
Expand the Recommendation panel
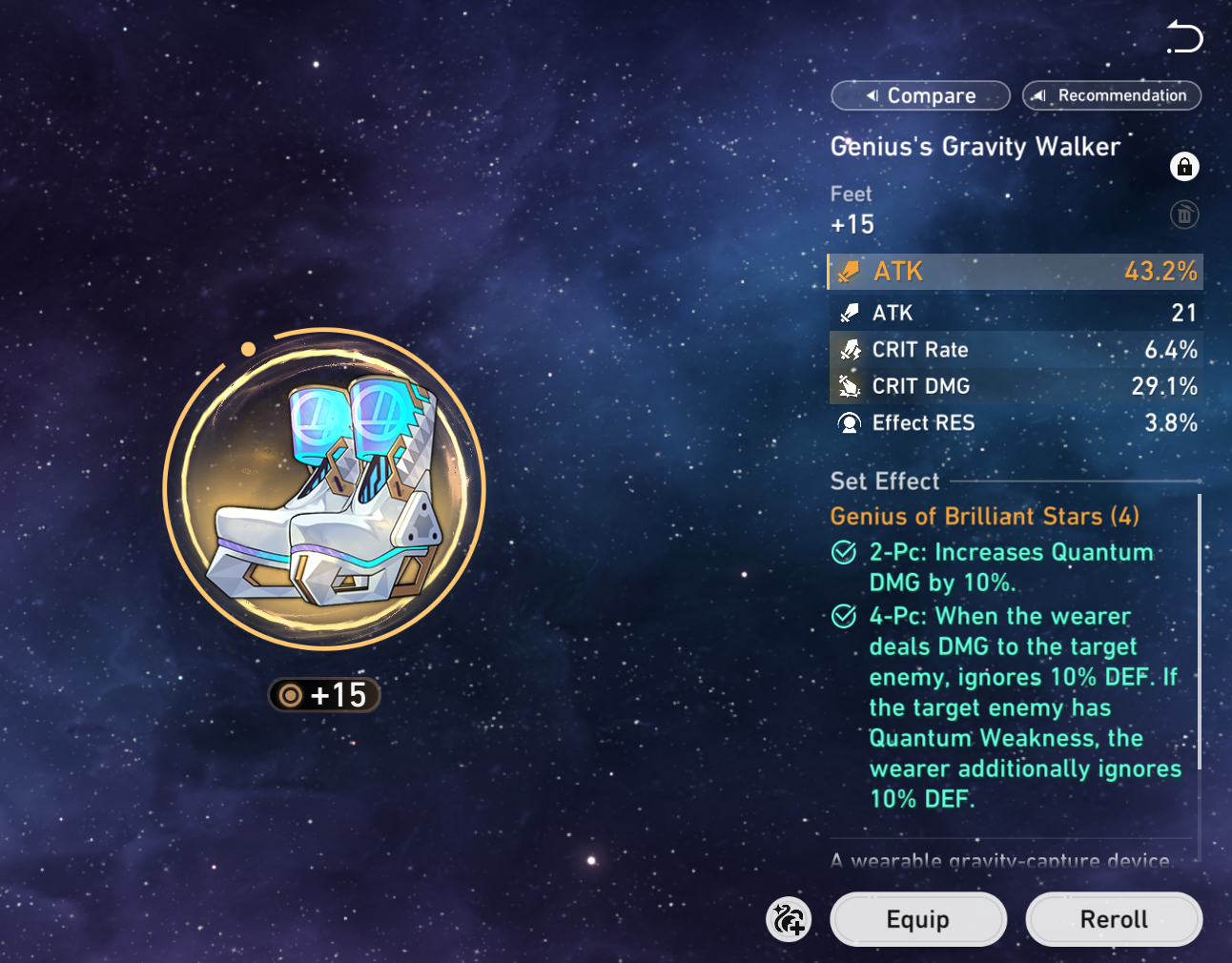click(1112, 95)
